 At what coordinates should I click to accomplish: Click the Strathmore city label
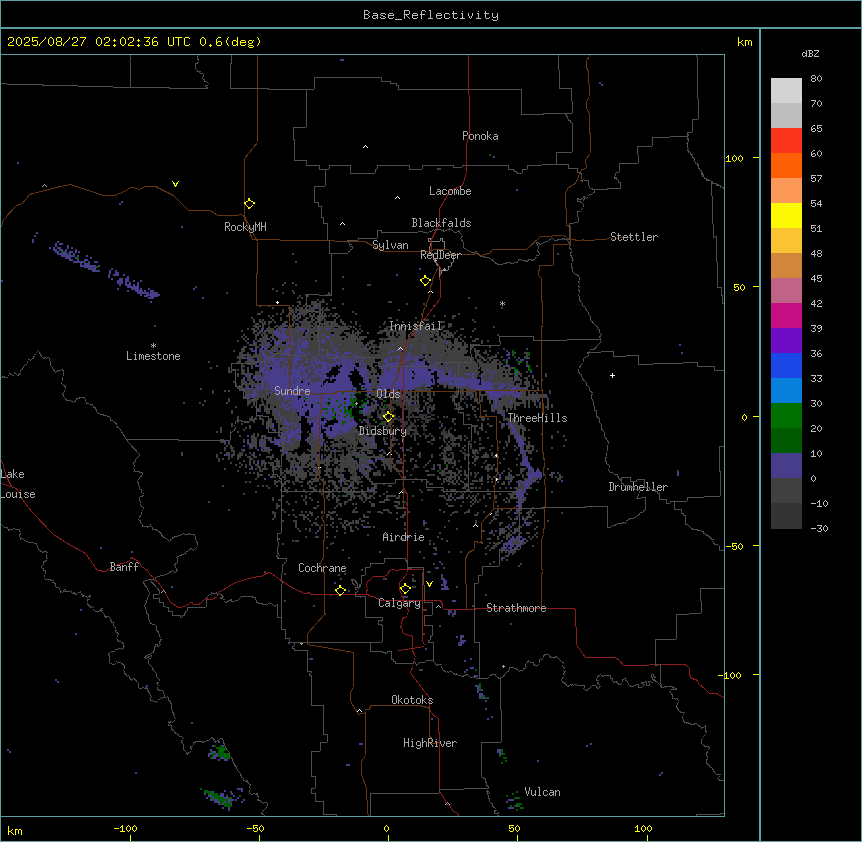pyautogui.click(x=516, y=608)
